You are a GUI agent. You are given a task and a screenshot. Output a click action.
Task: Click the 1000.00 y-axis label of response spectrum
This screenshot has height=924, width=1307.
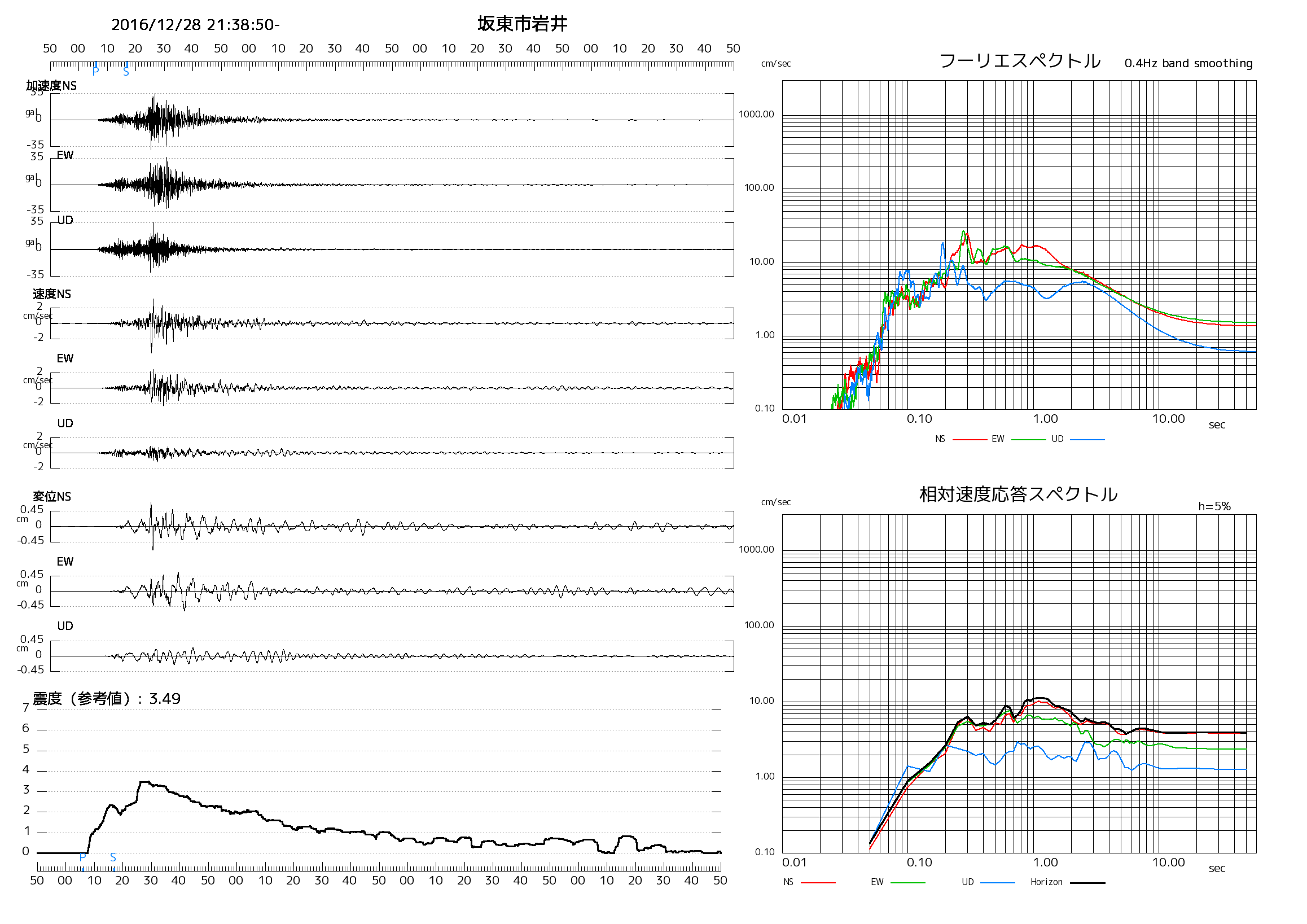tap(757, 549)
